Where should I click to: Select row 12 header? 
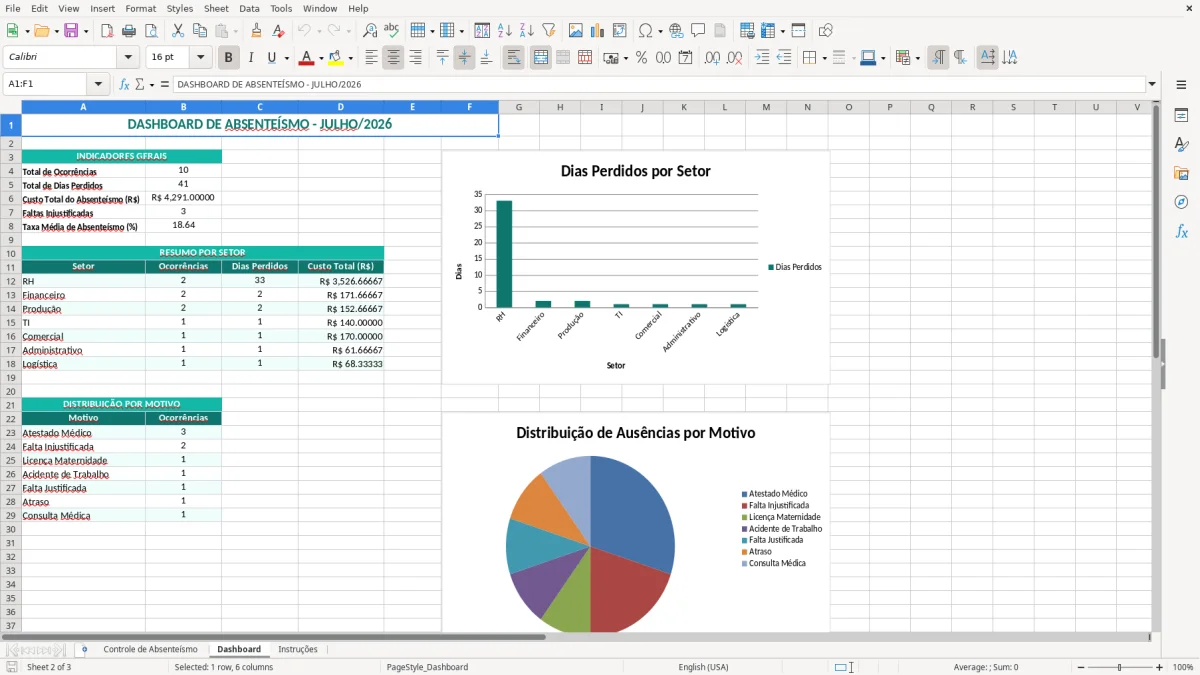10,281
